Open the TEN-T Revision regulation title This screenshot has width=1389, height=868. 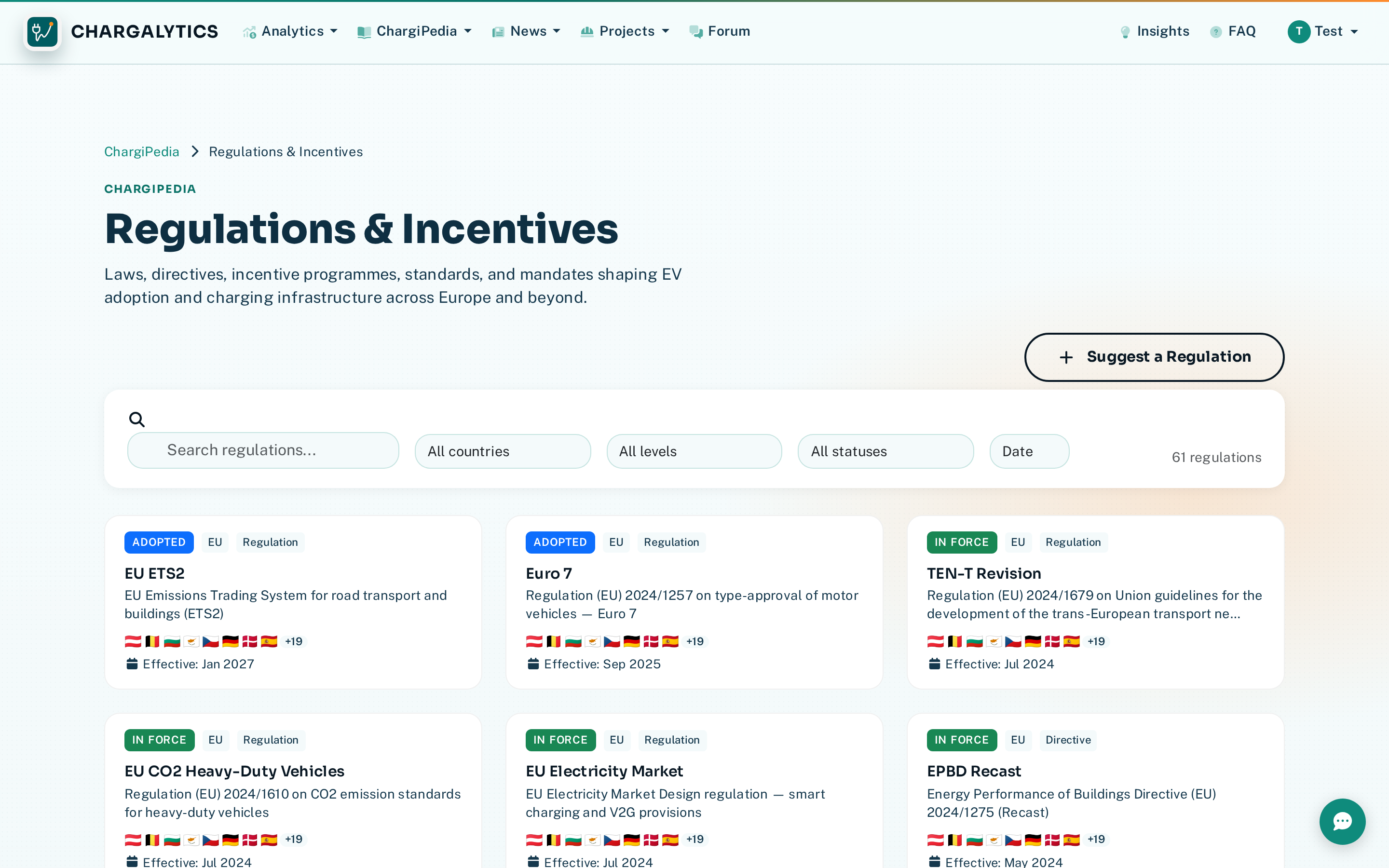click(984, 573)
